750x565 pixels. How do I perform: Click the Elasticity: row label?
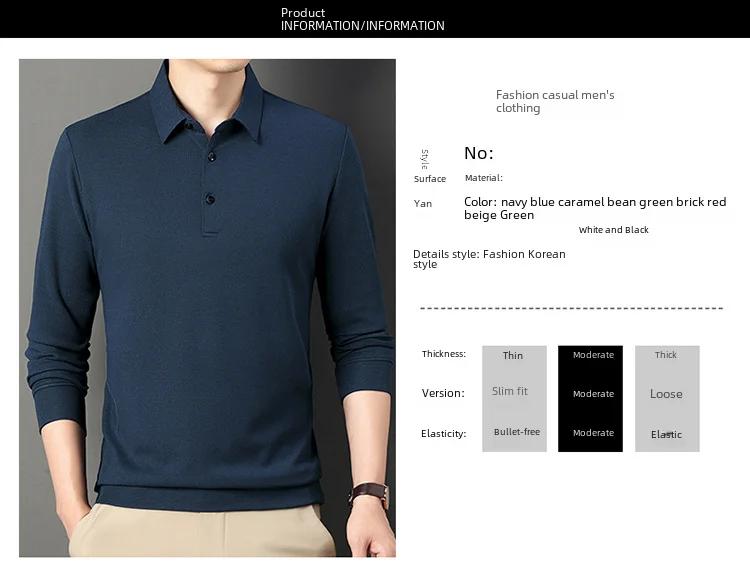click(443, 434)
